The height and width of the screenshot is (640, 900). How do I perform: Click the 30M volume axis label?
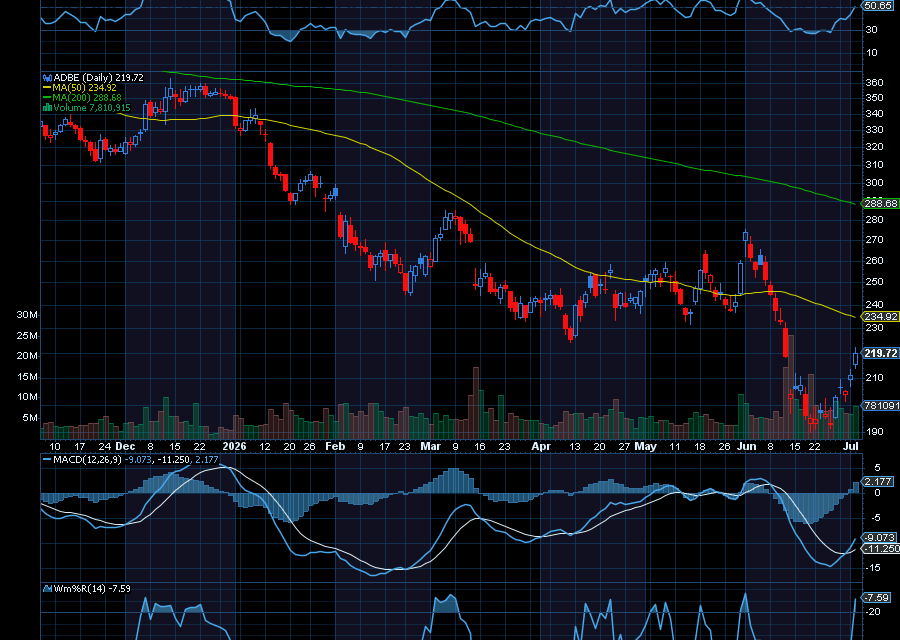click(28, 315)
